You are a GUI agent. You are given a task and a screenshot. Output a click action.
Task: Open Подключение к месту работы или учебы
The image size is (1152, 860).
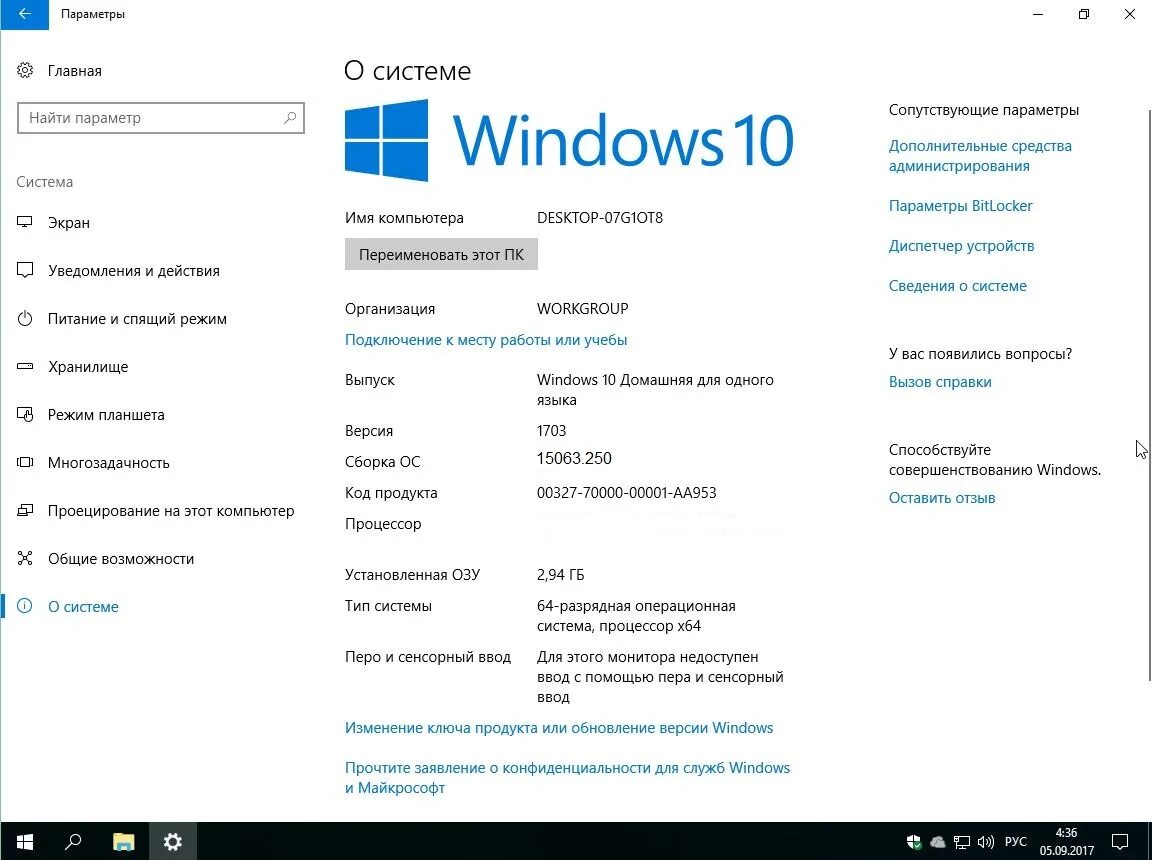tap(486, 340)
